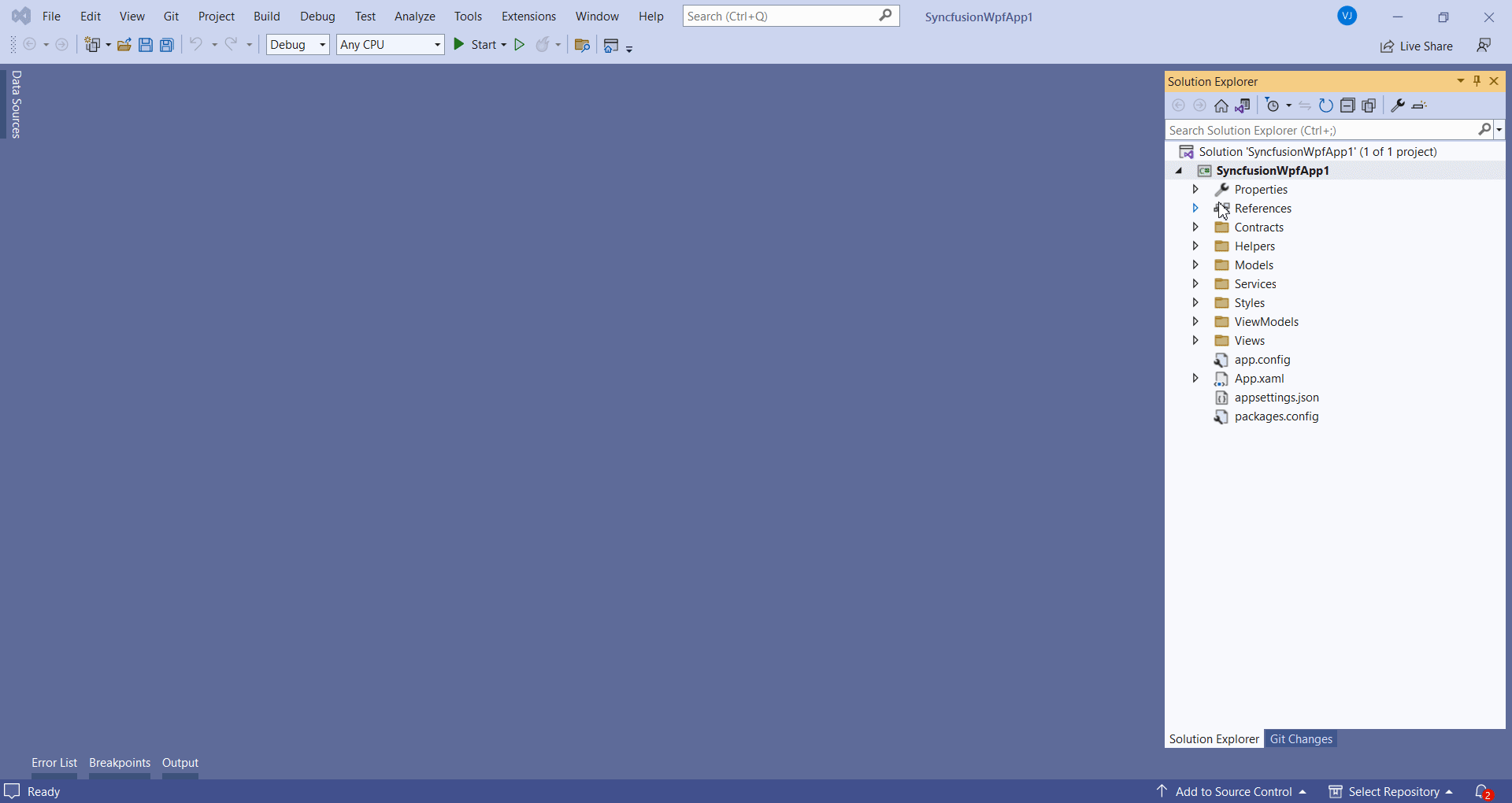This screenshot has height=803, width=1512.
Task: Refresh the Solution Explorer
Action: [1326, 105]
